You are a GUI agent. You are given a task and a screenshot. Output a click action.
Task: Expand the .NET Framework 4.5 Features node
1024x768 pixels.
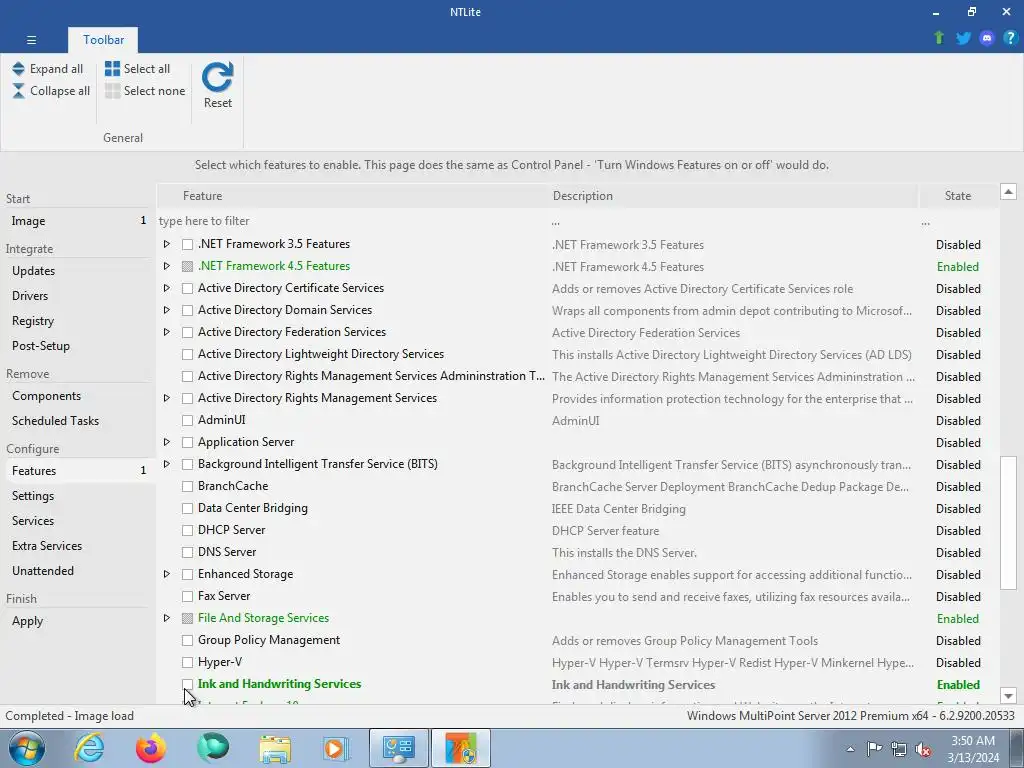pyautogui.click(x=167, y=266)
